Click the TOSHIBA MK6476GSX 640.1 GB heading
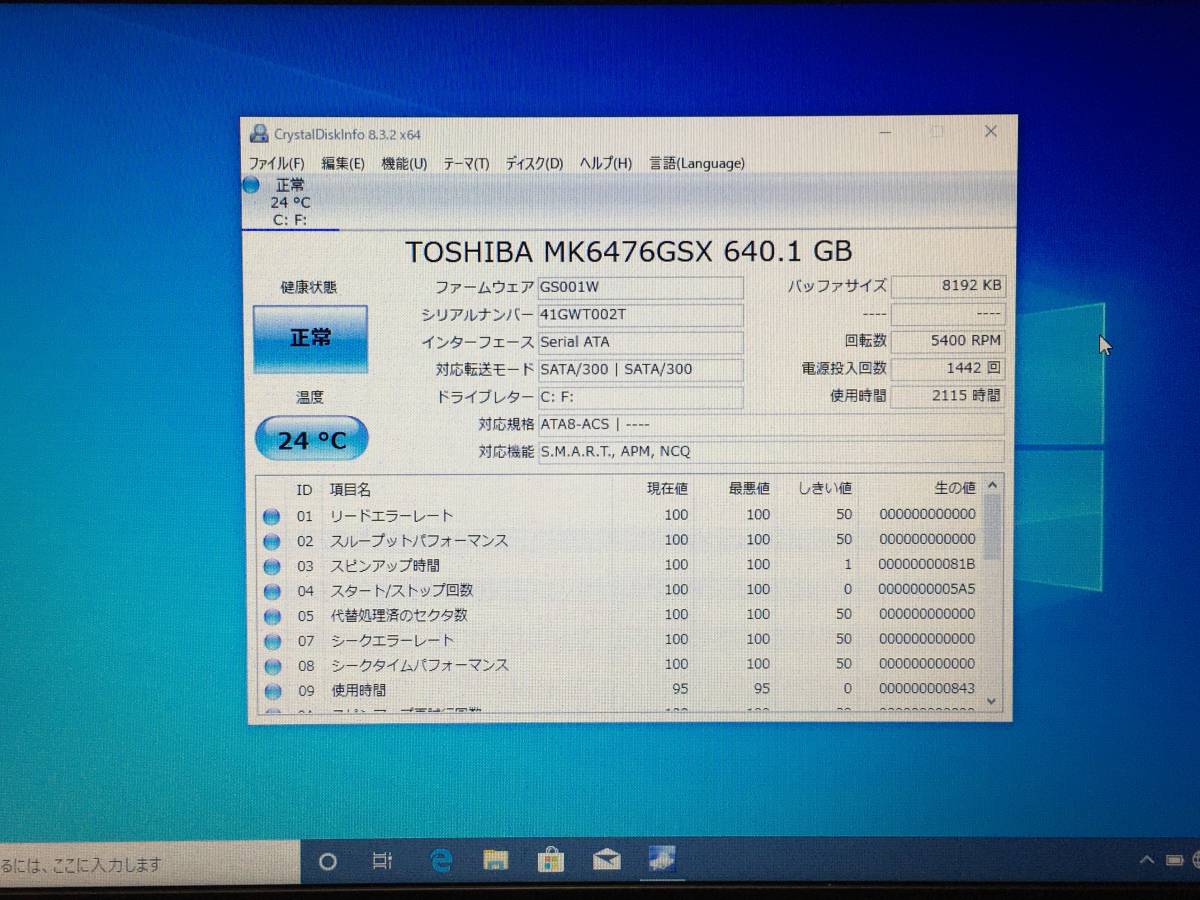Screen dimensions: 1200x900 (x=628, y=251)
